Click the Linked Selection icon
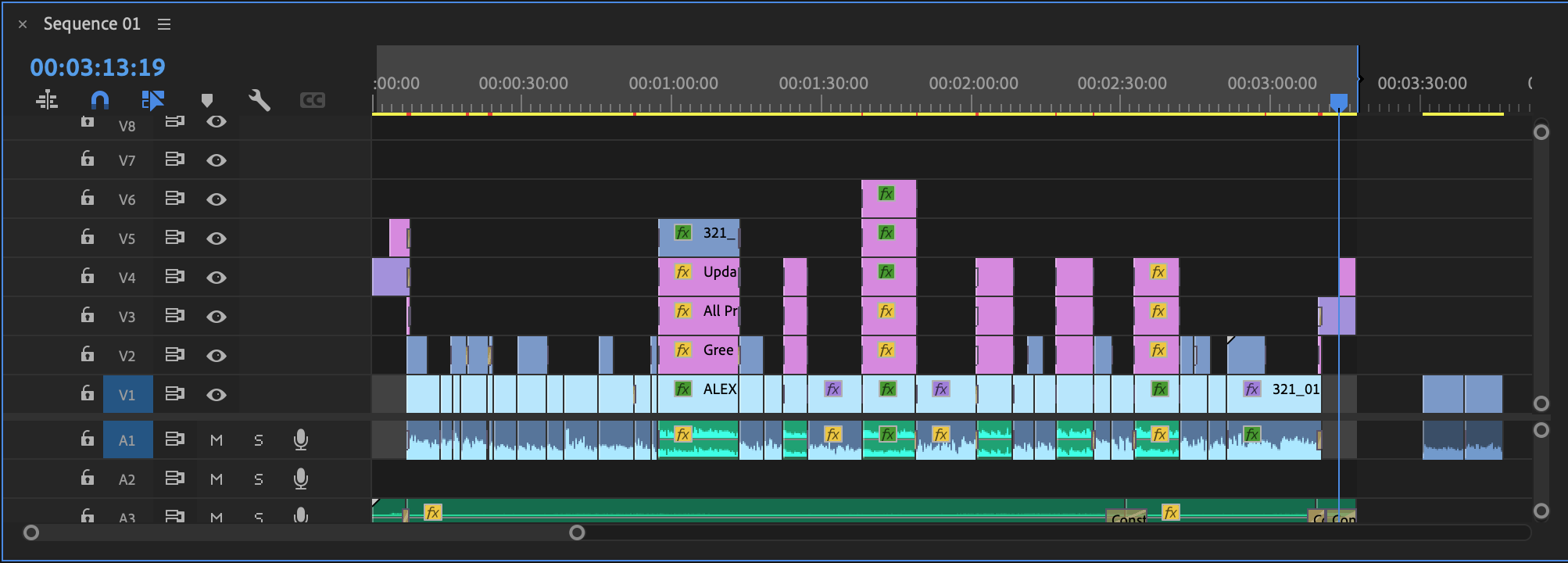The height and width of the screenshot is (563, 1568). [153, 100]
